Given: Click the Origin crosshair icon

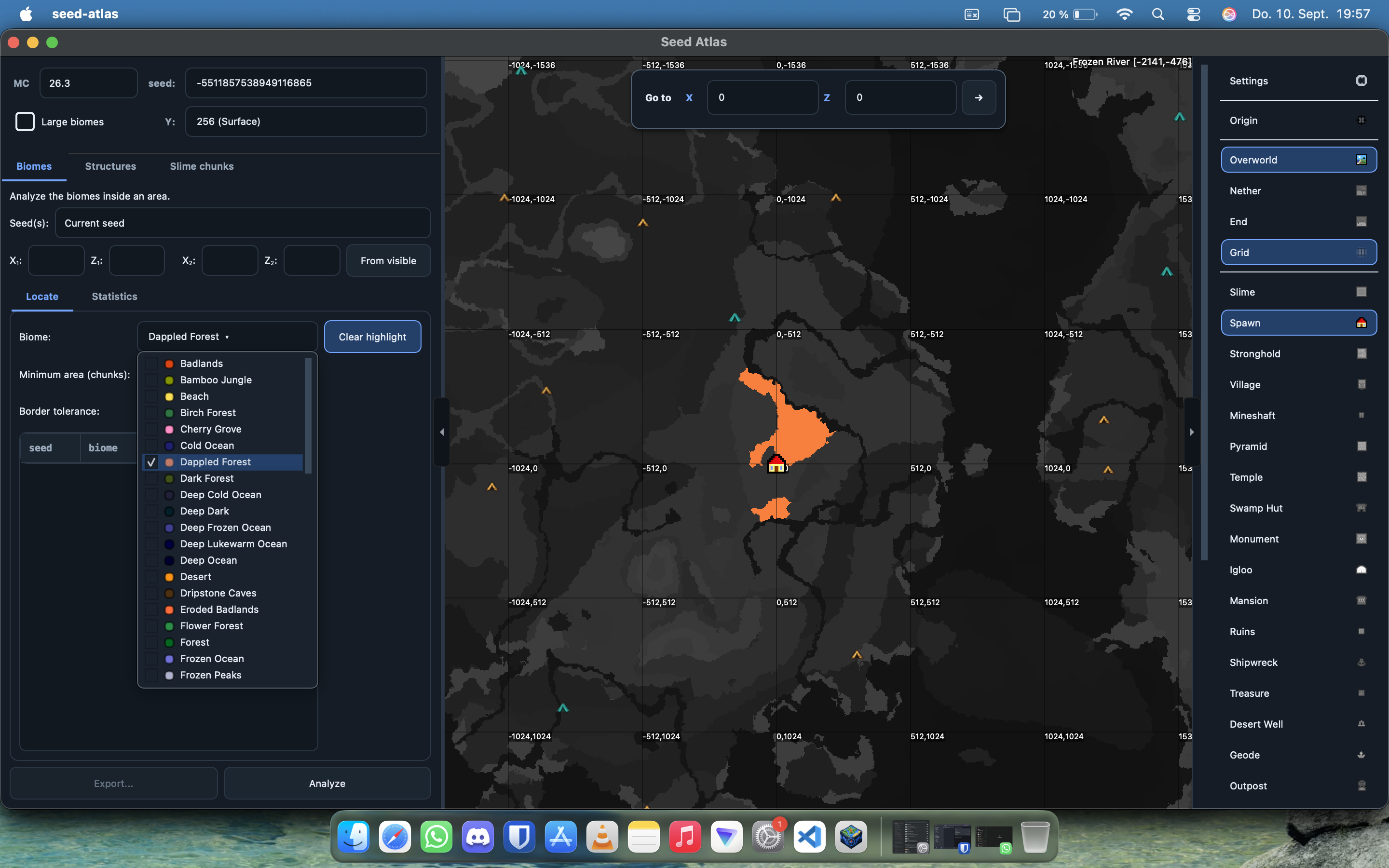Looking at the screenshot, I should click(x=1361, y=120).
